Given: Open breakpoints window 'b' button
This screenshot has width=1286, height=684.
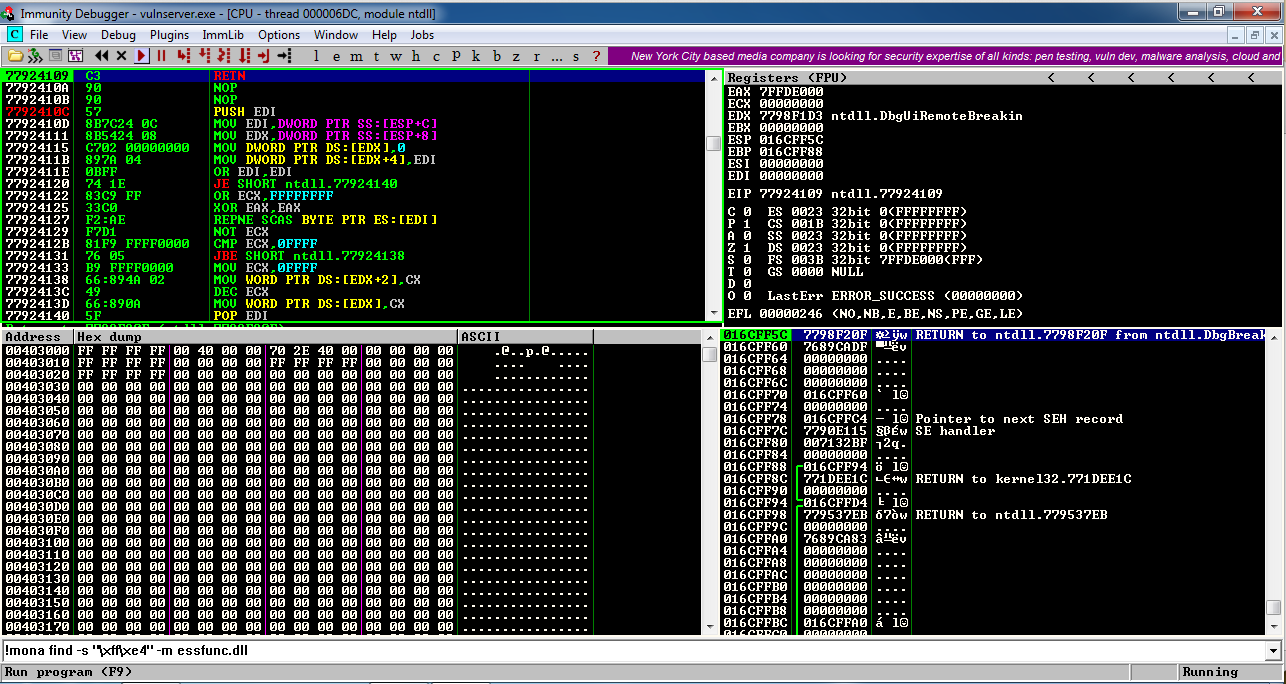Looking at the screenshot, I should 499,56.
